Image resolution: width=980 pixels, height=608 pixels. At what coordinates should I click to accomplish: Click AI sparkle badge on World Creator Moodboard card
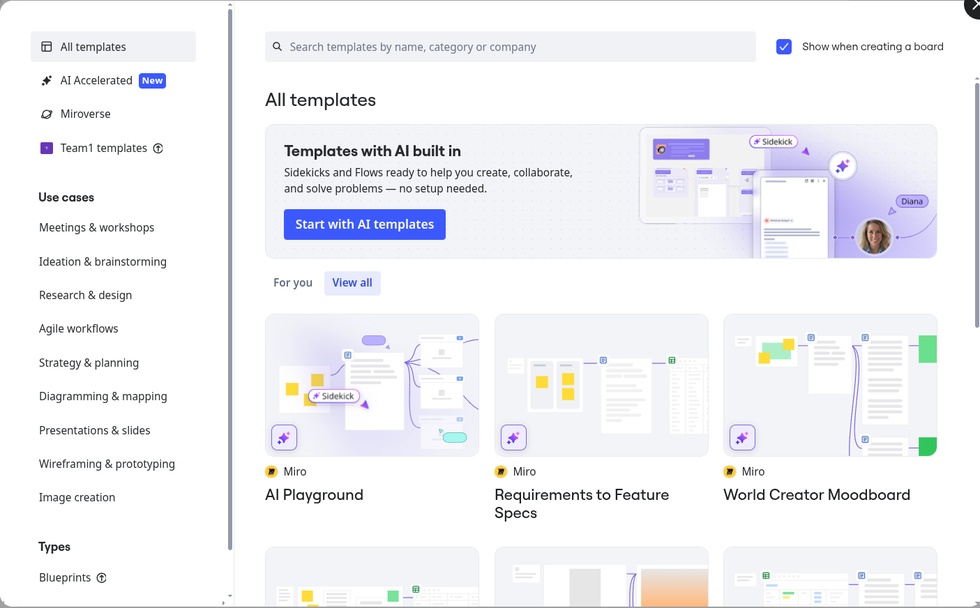click(x=742, y=437)
